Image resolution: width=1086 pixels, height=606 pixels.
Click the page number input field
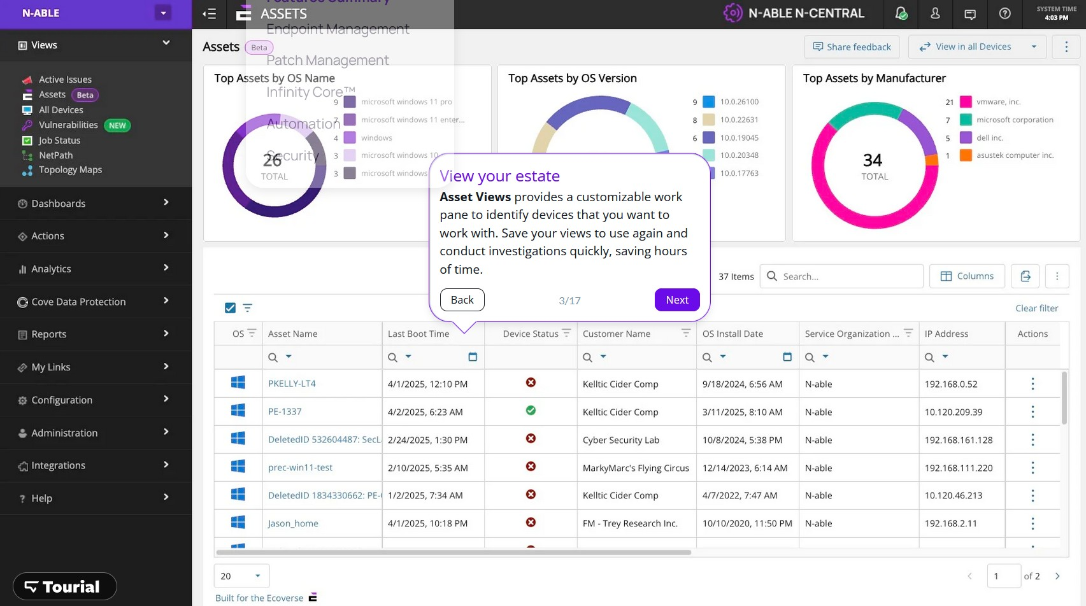point(1004,576)
